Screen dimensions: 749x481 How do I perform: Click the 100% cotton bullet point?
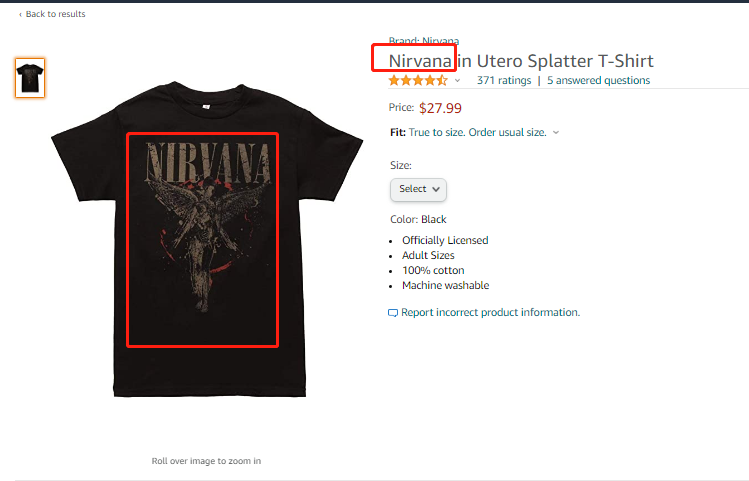coord(433,270)
